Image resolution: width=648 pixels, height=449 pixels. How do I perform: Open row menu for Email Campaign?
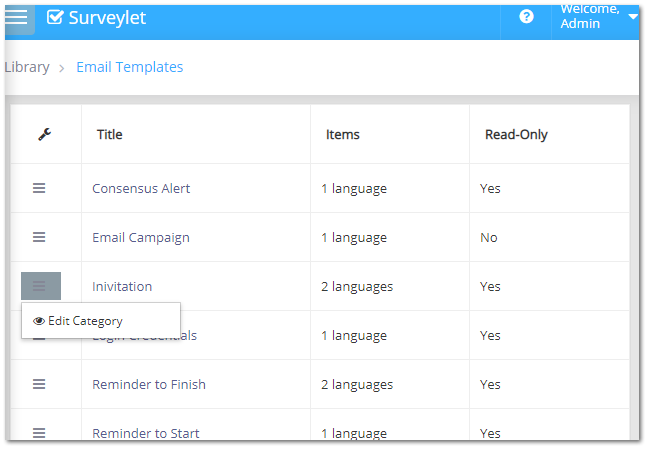39,237
